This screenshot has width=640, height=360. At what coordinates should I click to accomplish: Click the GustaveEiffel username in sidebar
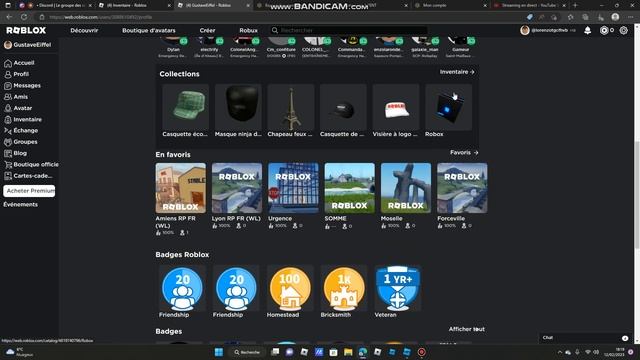coord(32,45)
